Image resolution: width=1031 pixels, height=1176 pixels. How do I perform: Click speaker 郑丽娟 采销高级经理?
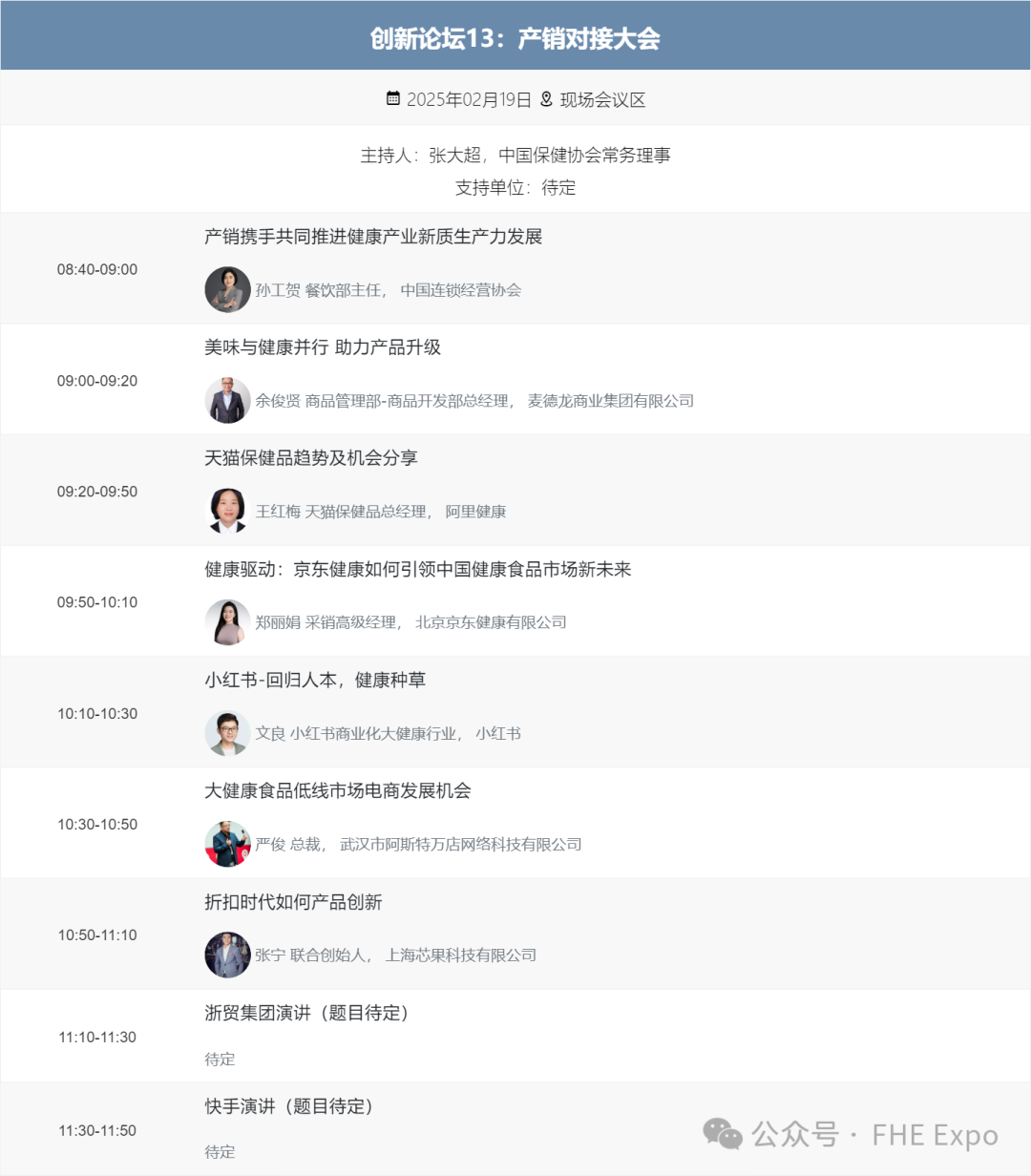[328, 622]
